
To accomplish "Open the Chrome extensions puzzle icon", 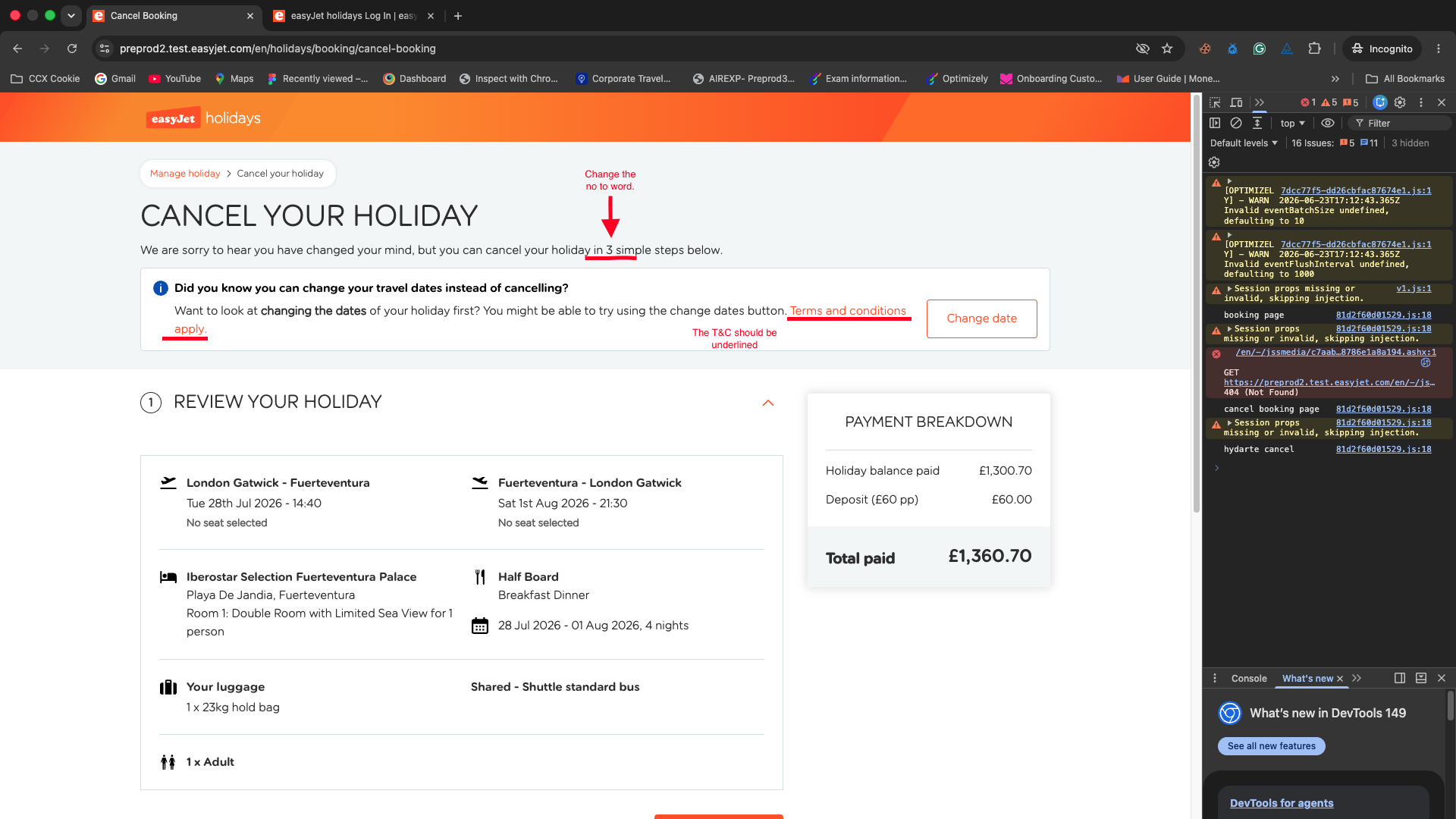I will 1314,49.
